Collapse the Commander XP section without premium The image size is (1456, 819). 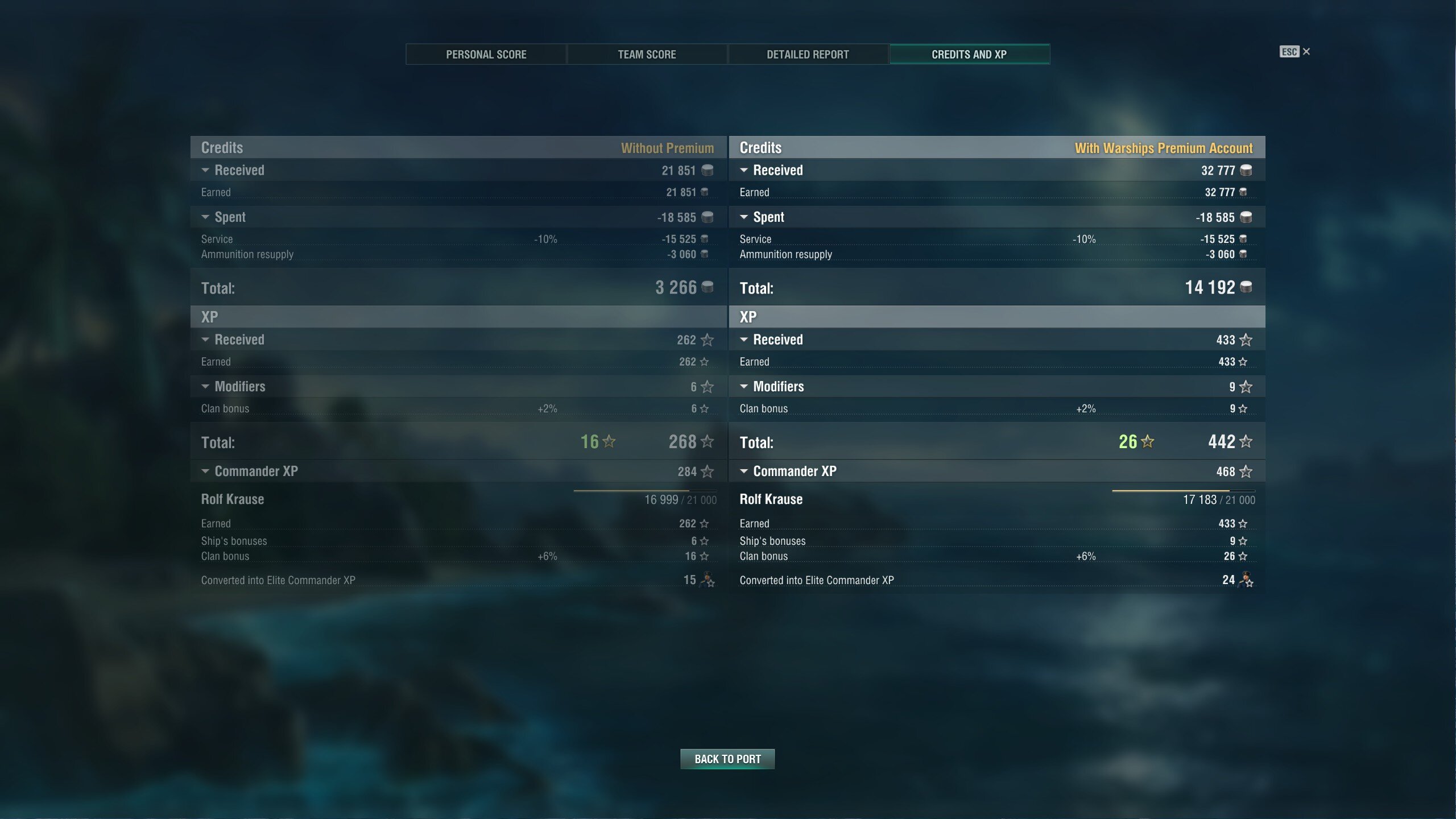pyautogui.click(x=205, y=471)
